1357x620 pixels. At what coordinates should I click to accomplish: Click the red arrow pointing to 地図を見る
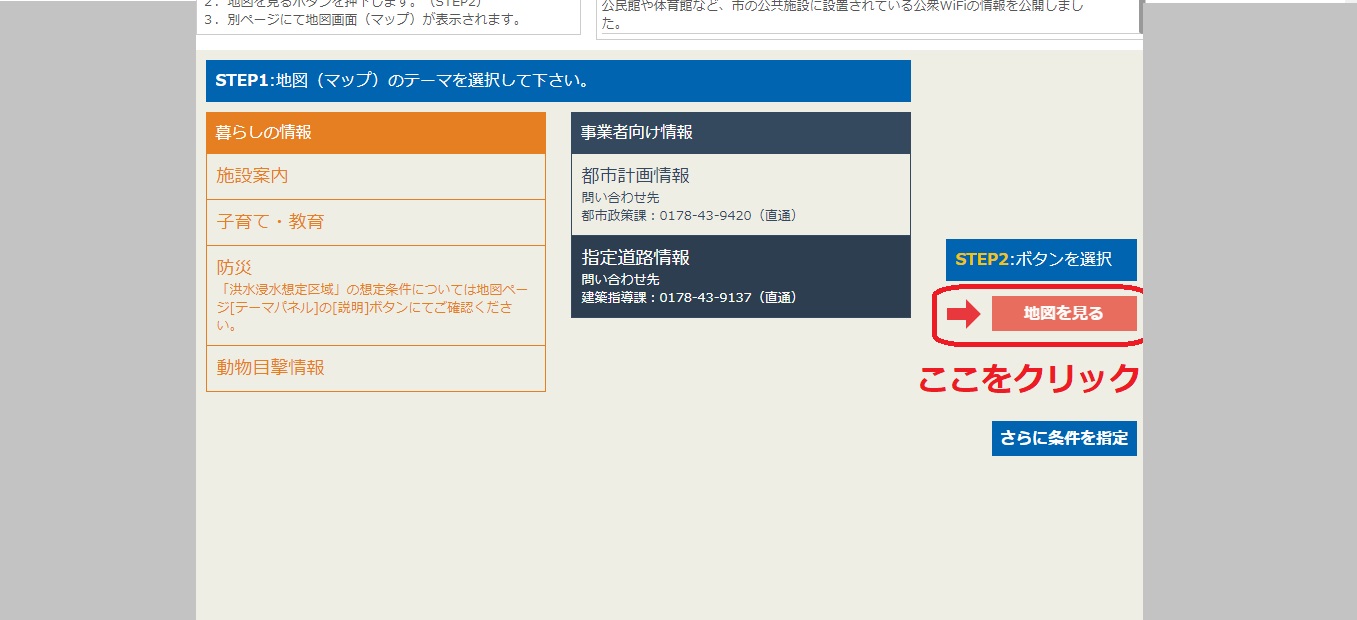(963, 314)
